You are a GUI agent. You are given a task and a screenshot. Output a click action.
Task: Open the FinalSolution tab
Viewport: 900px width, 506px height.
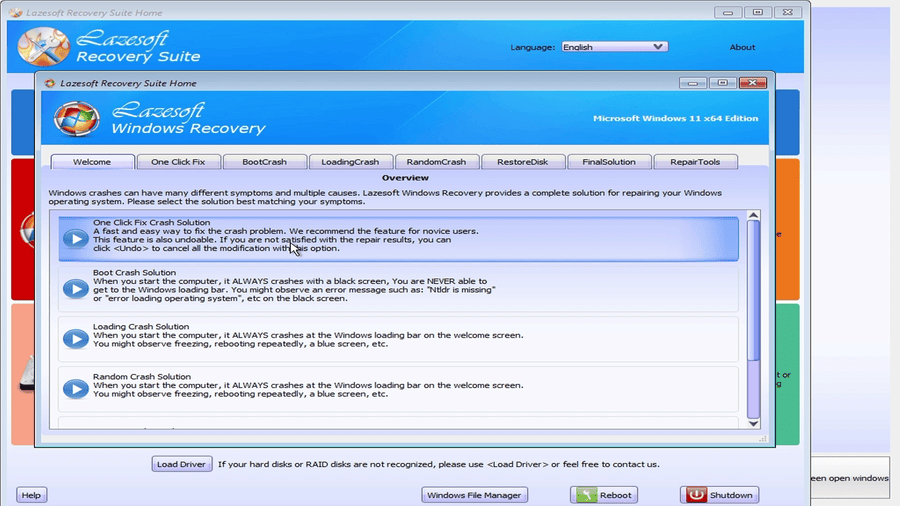coord(608,162)
